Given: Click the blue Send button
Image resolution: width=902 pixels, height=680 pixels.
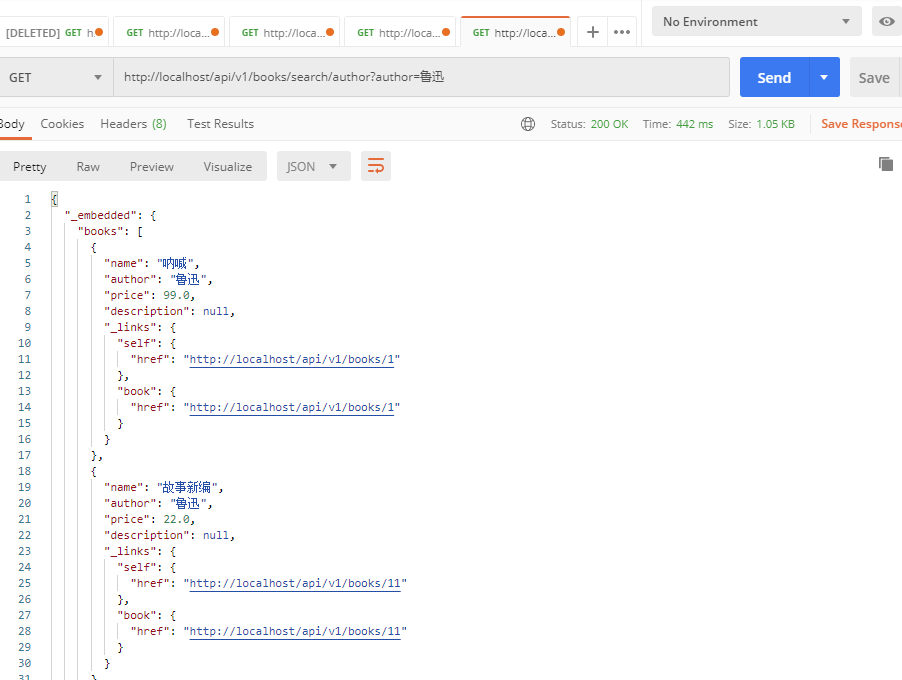Looking at the screenshot, I should (774, 78).
